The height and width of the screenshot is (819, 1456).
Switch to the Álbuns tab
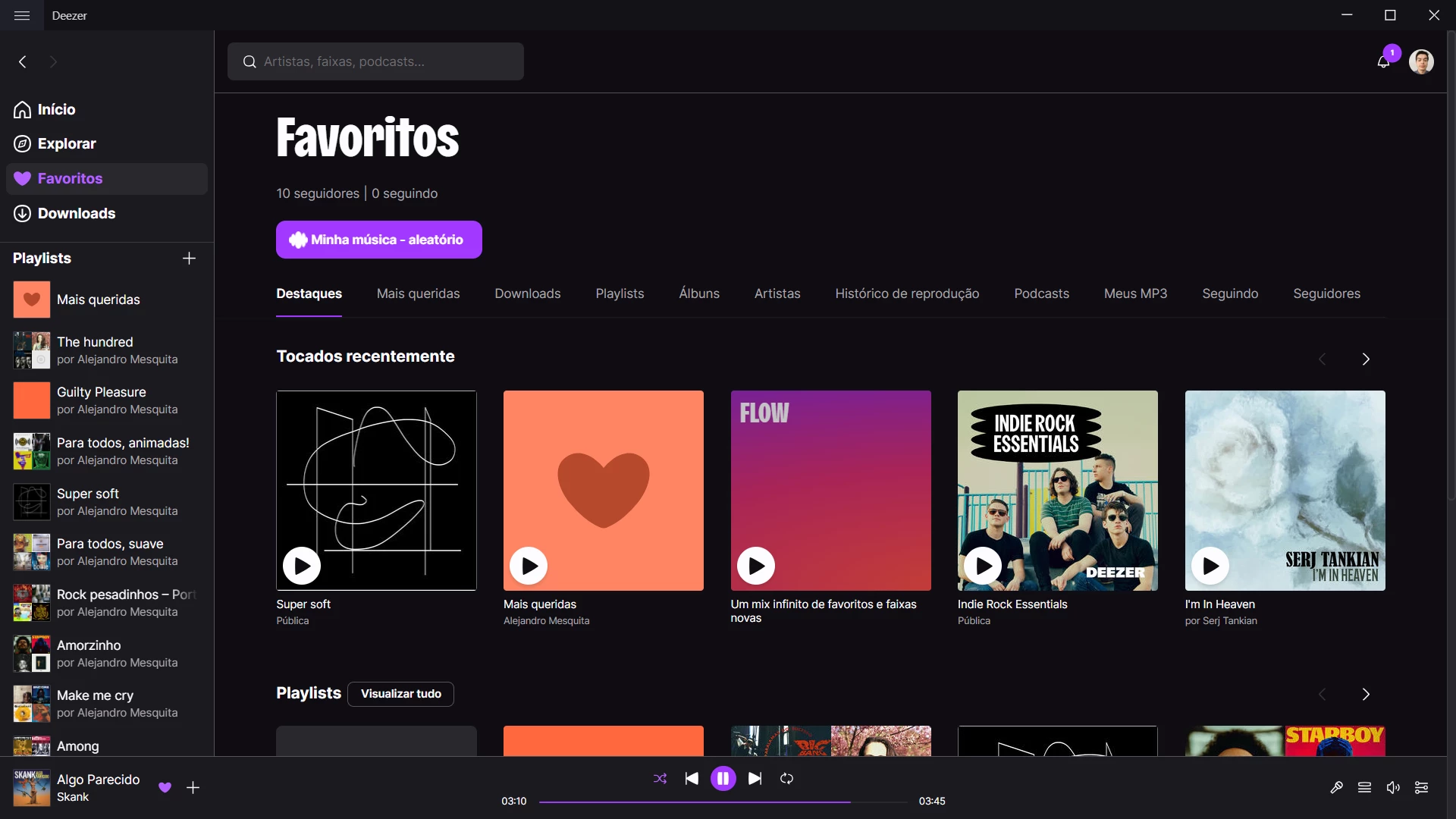(699, 293)
